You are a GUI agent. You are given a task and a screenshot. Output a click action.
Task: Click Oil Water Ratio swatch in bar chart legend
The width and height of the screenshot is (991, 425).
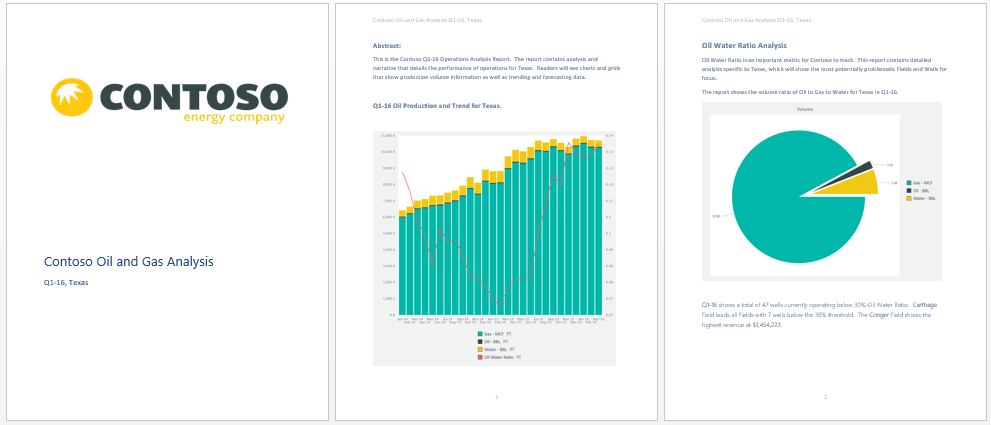480,357
